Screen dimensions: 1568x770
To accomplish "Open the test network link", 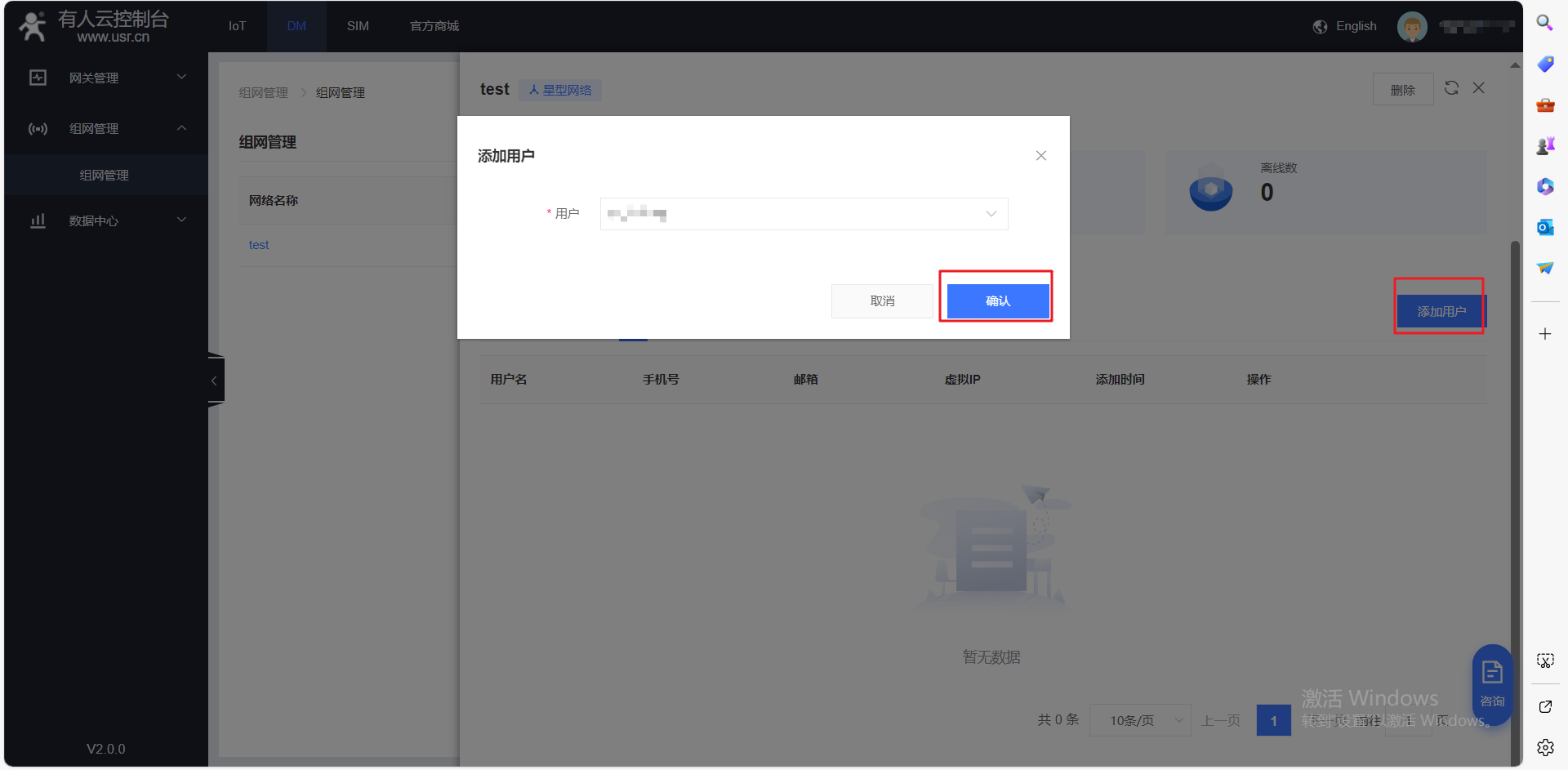I will pyautogui.click(x=259, y=245).
